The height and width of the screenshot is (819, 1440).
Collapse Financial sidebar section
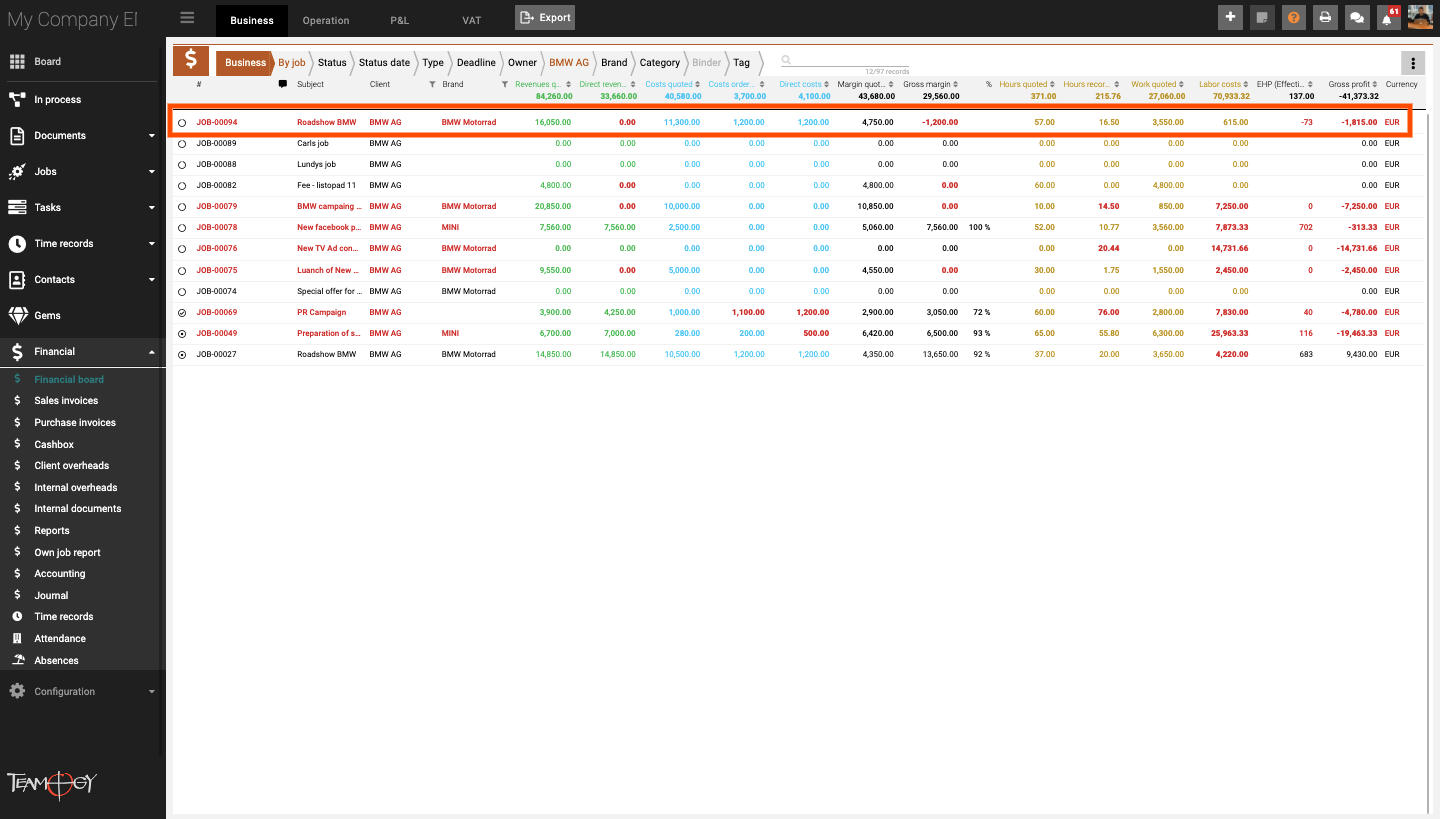click(x=152, y=352)
